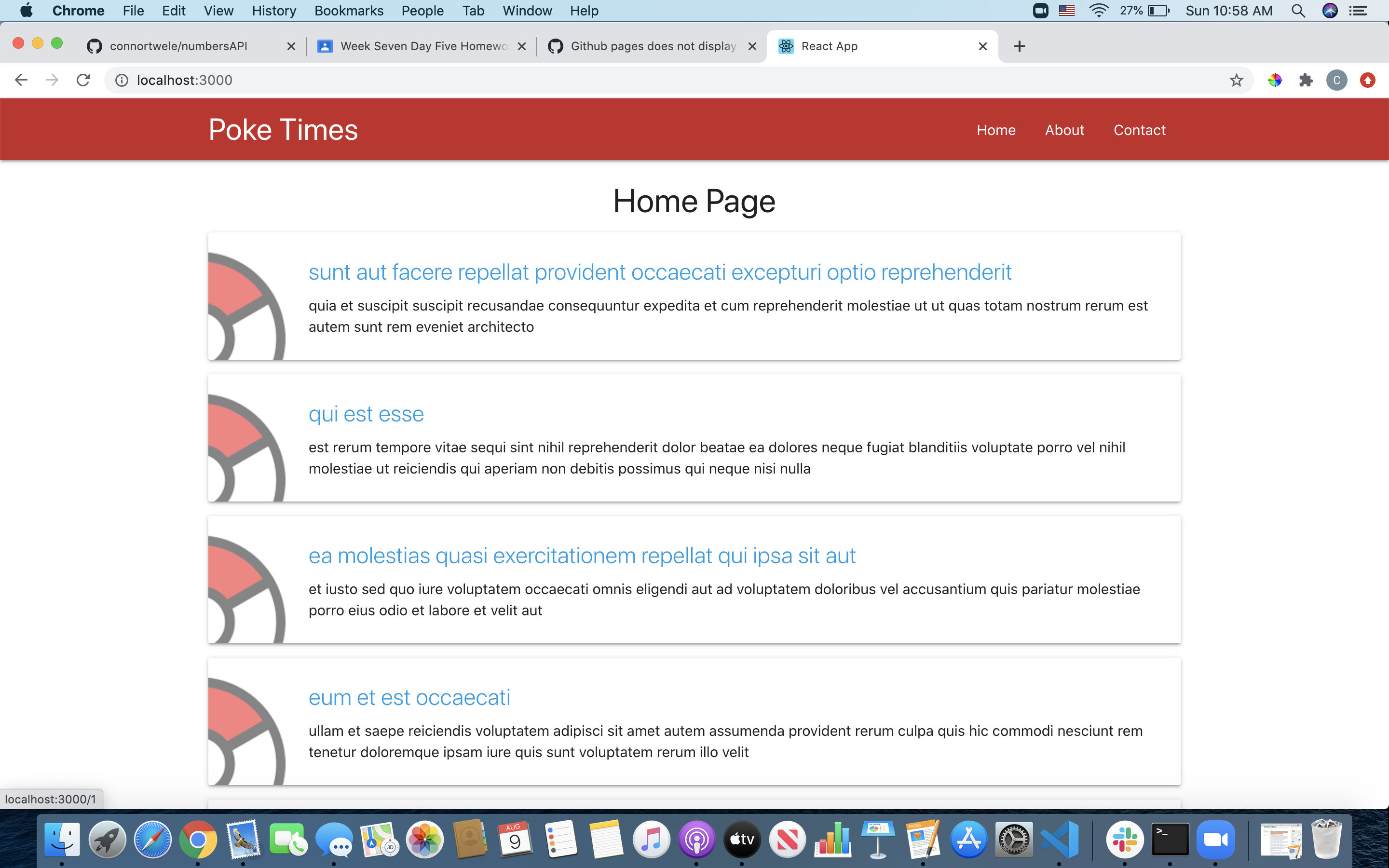Click the Chrome reload page icon
1389x868 pixels.
(83, 80)
